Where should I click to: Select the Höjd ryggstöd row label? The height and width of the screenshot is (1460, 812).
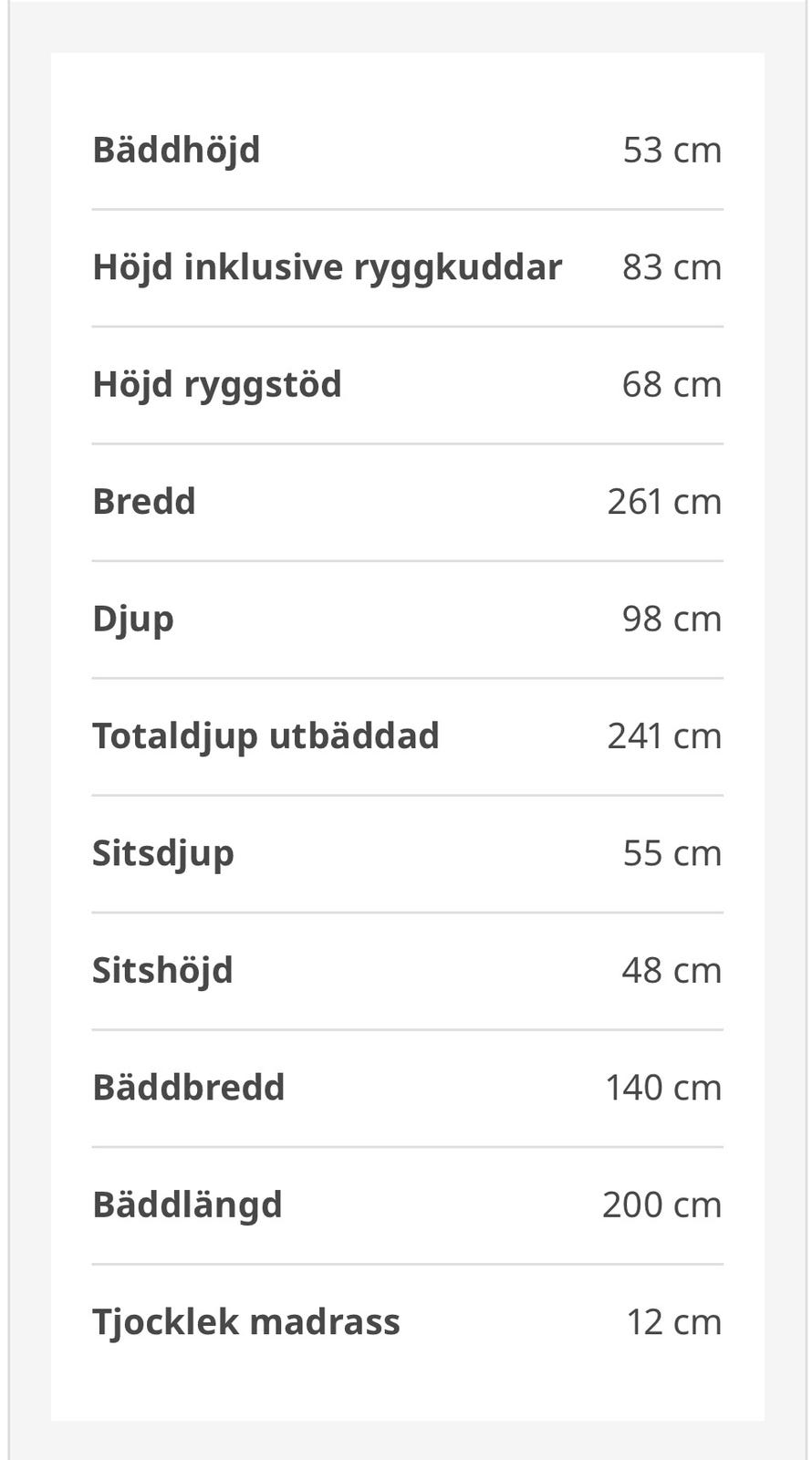pos(217,385)
